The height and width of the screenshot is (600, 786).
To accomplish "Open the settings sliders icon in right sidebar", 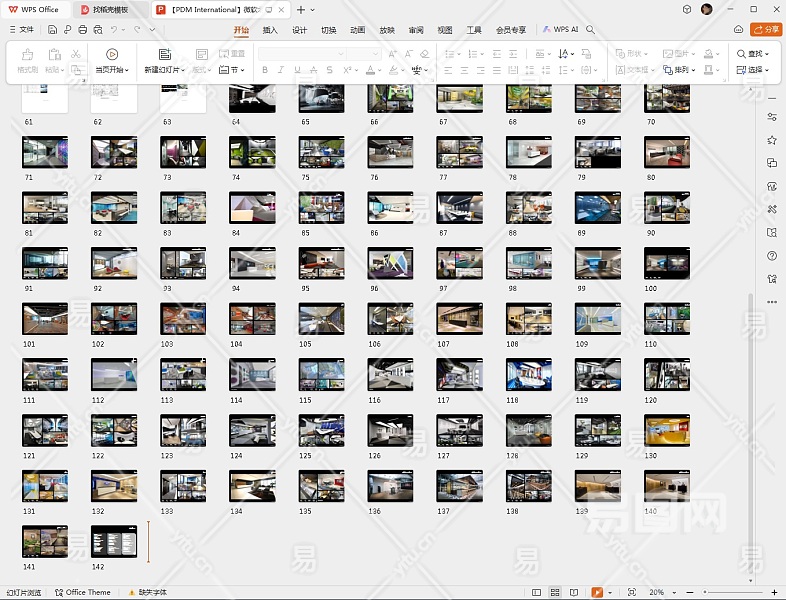I will [772, 118].
